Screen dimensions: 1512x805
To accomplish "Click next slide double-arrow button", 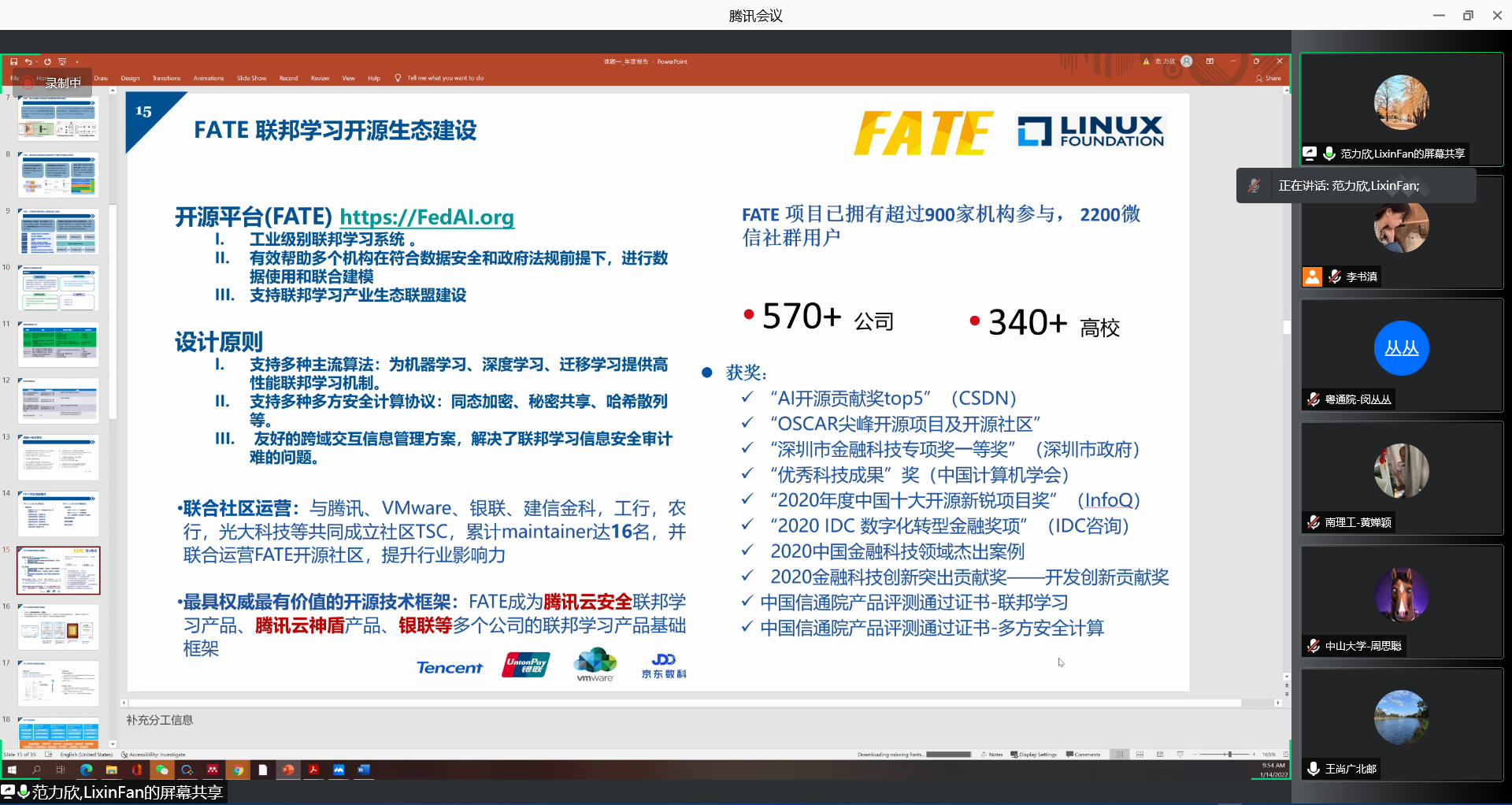I will pyautogui.click(x=1287, y=694).
